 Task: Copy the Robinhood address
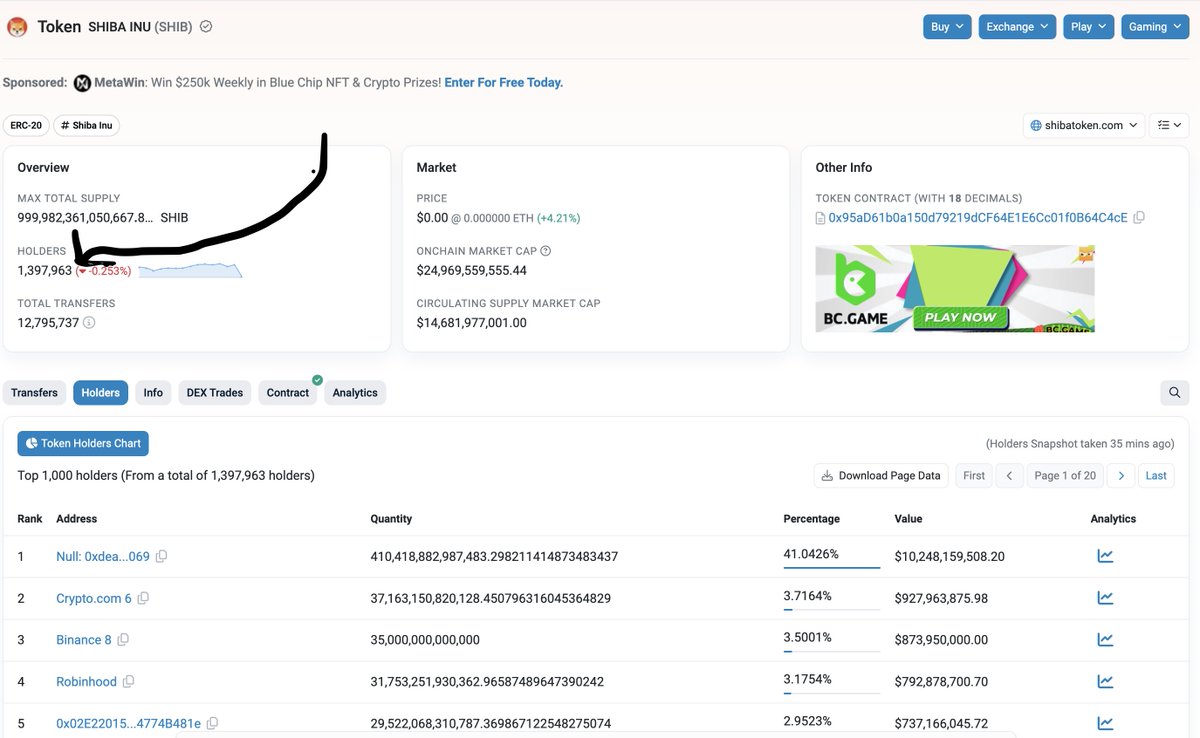(129, 682)
